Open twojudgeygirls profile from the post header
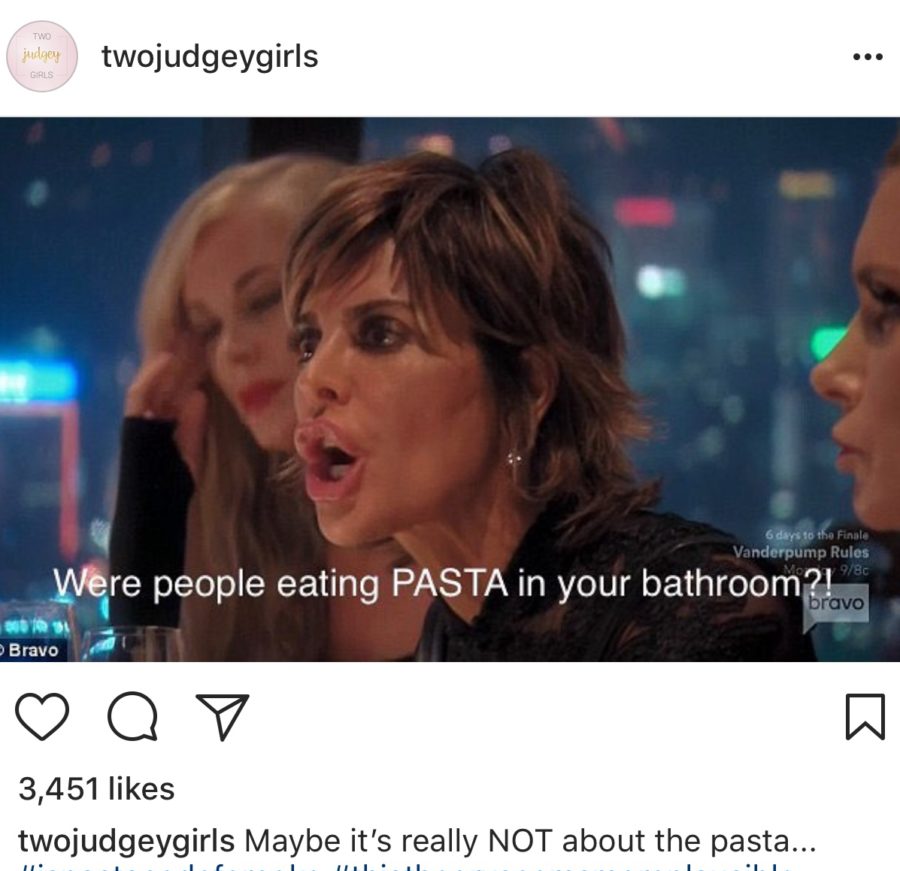The image size is (900, 871). 210,57
